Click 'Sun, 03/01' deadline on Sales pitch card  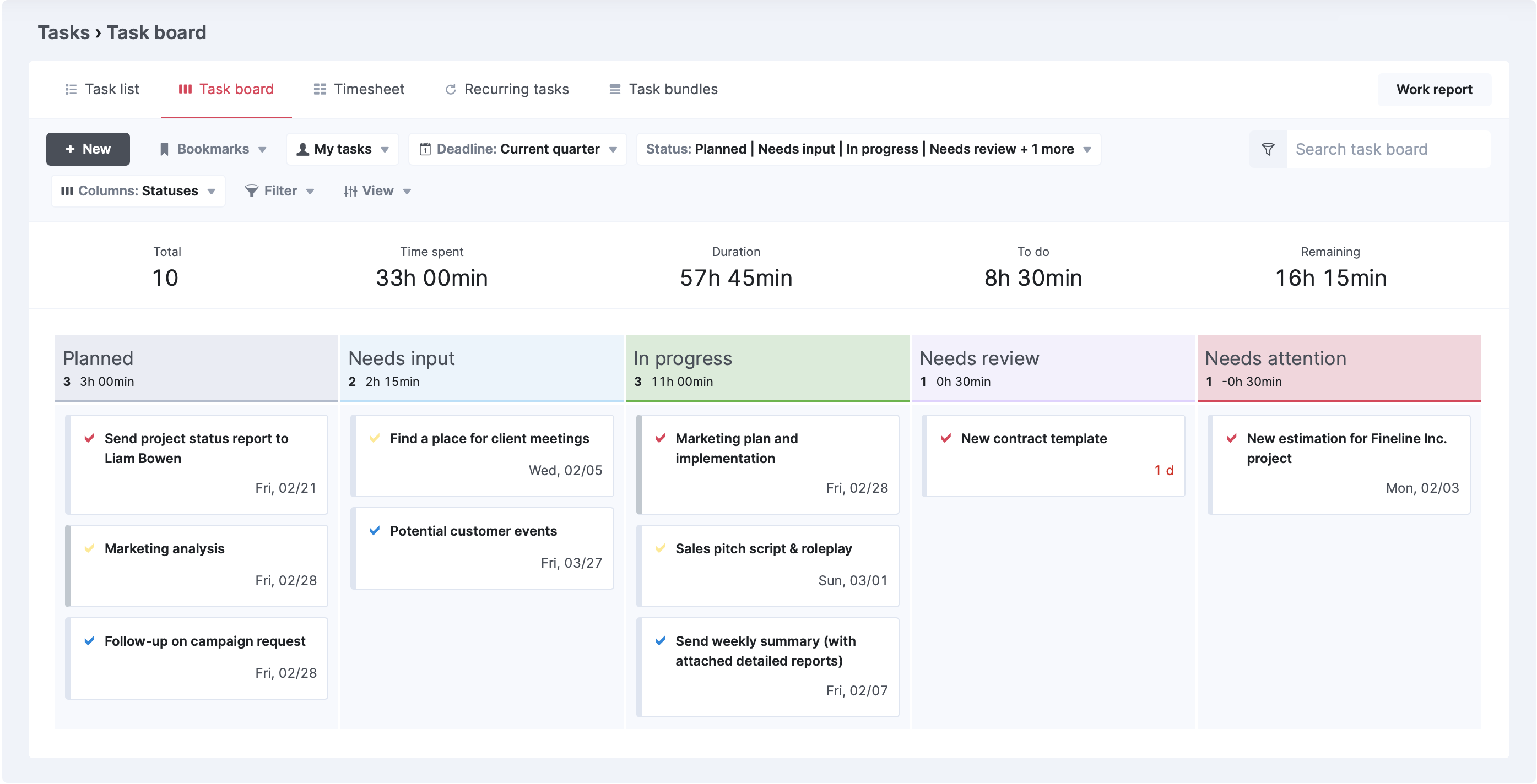coord(853,581)
